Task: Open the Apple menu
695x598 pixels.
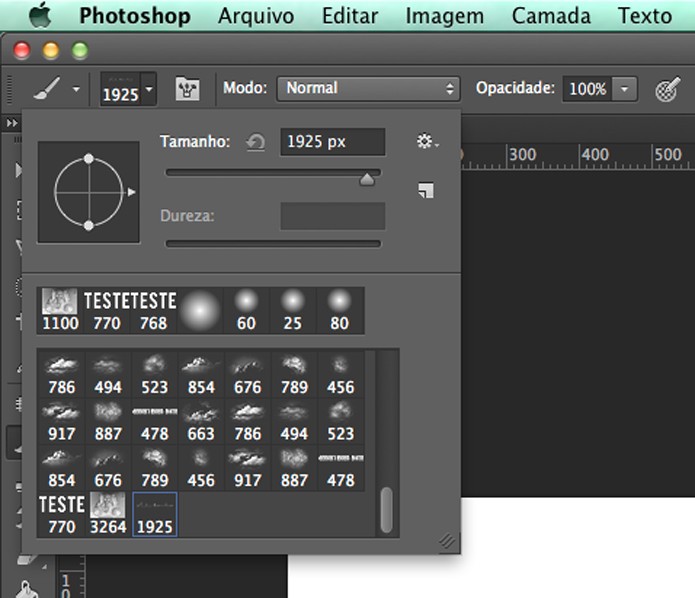Action: point(40,15)
